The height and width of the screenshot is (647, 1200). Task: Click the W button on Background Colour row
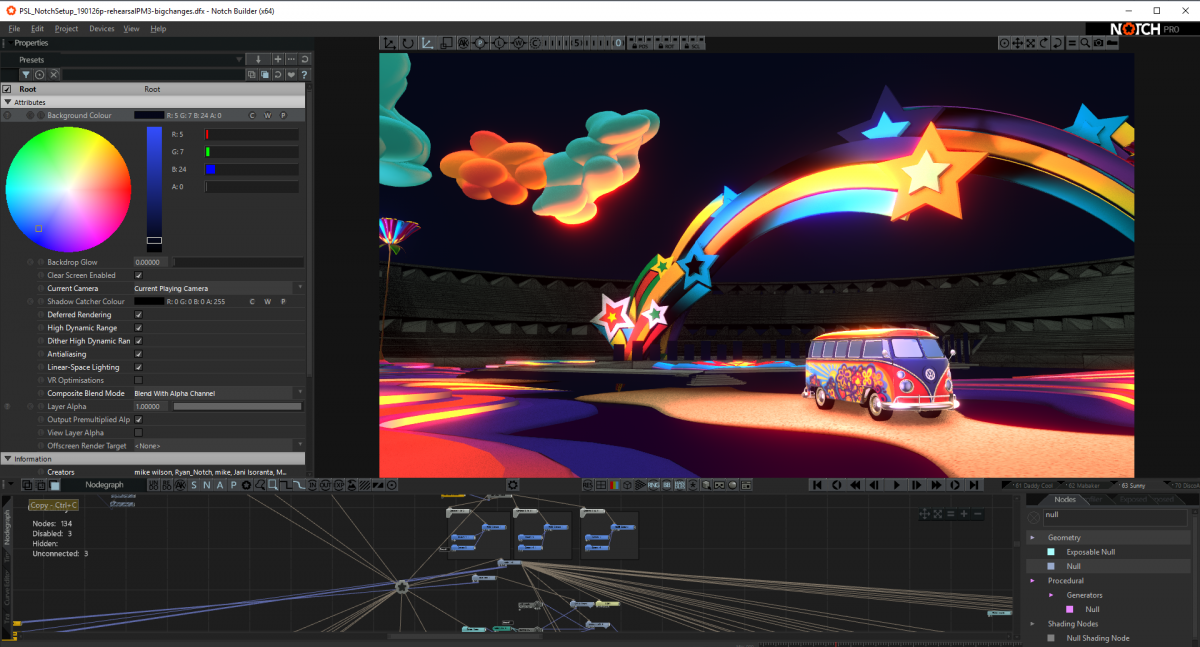pos(267,116)
